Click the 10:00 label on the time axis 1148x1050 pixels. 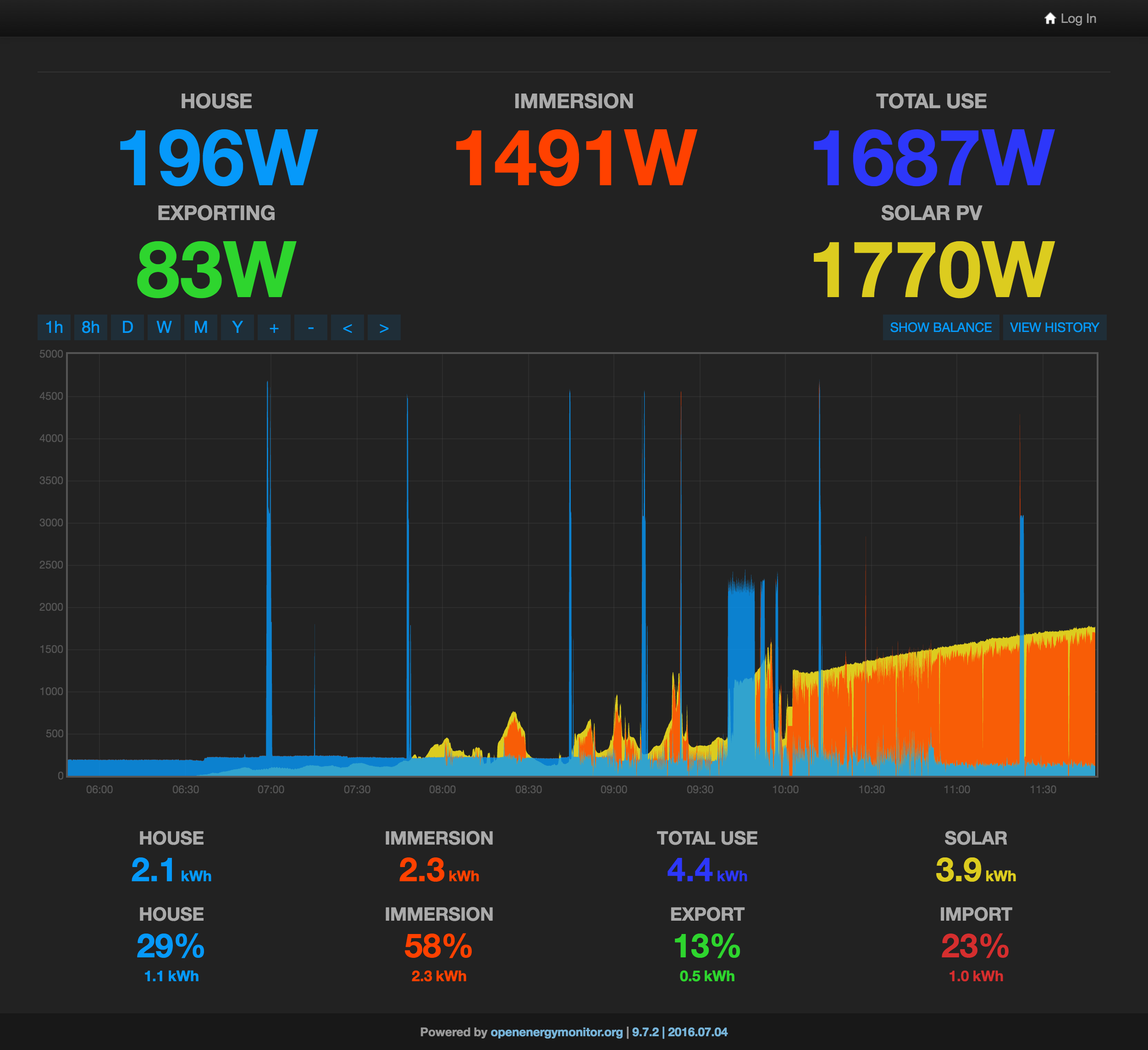[x=785, y=790]
